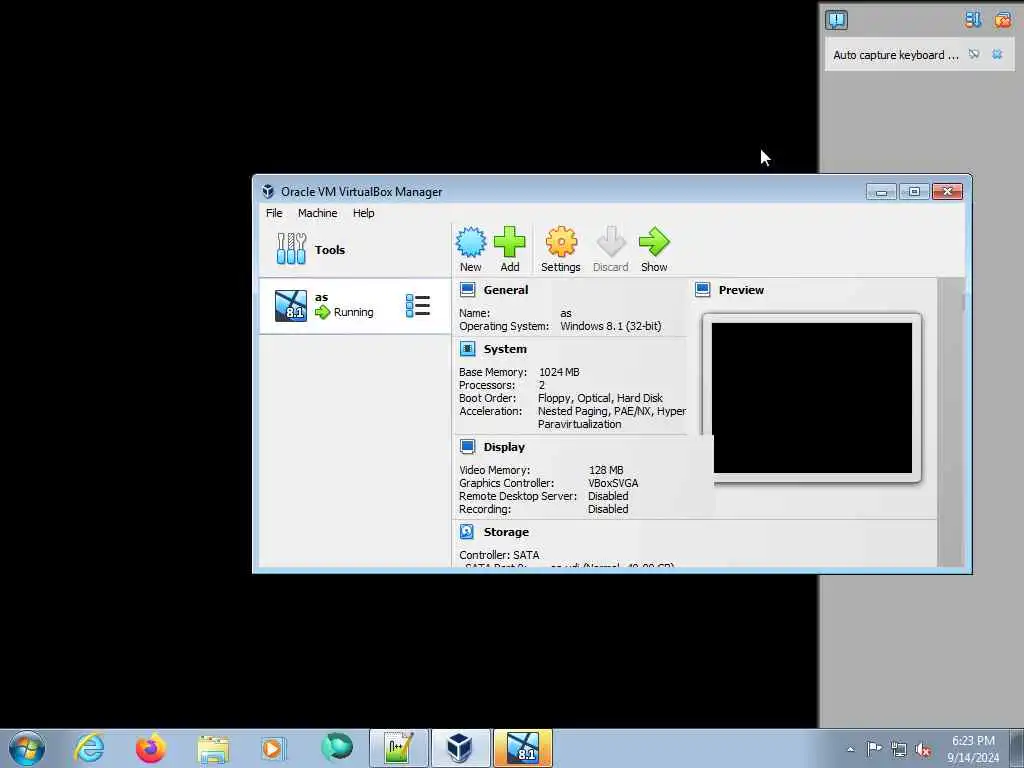Click the 'Running' state text of 'as'

pos(353,312)
